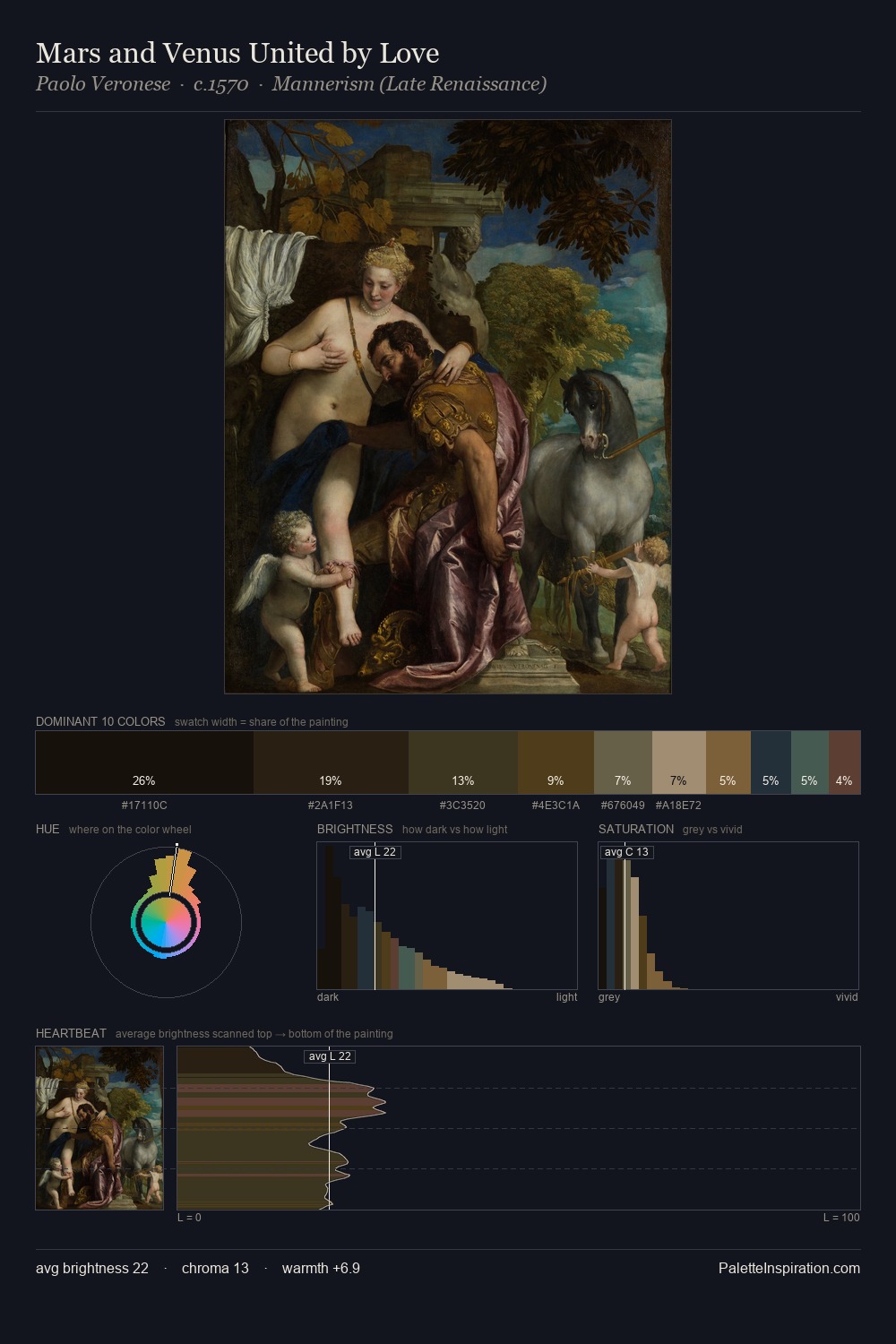
Task: Open the main painting image
Action: click(x=448, y=407)
